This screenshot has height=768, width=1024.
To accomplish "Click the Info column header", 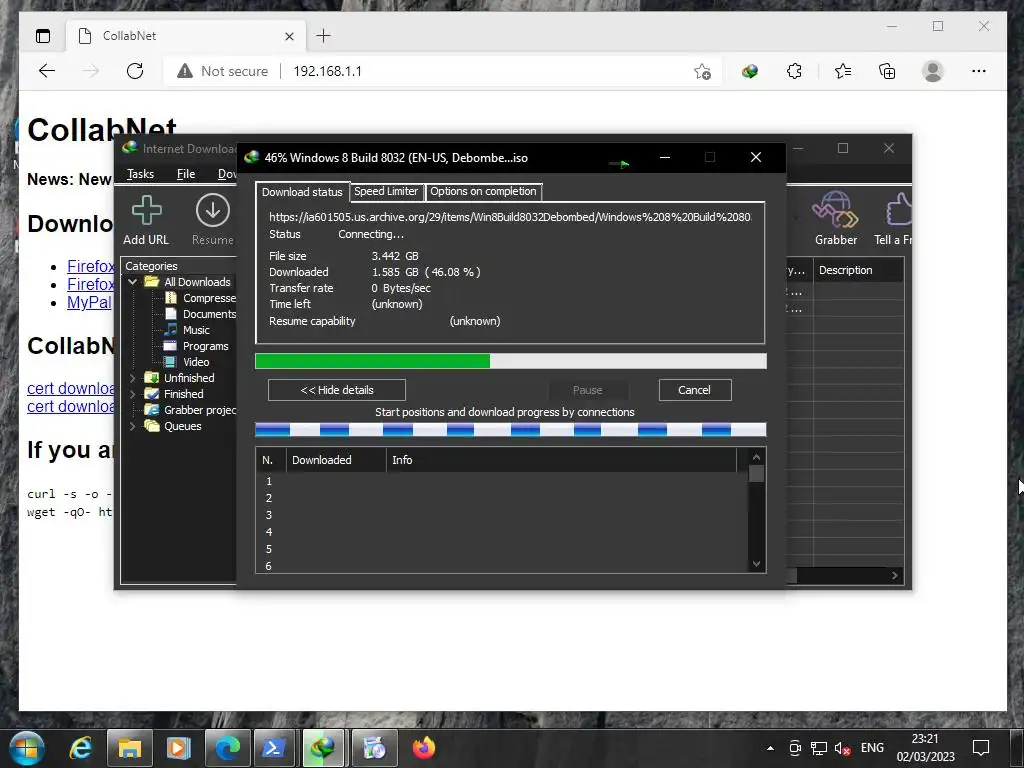I will tap(562, 460).
